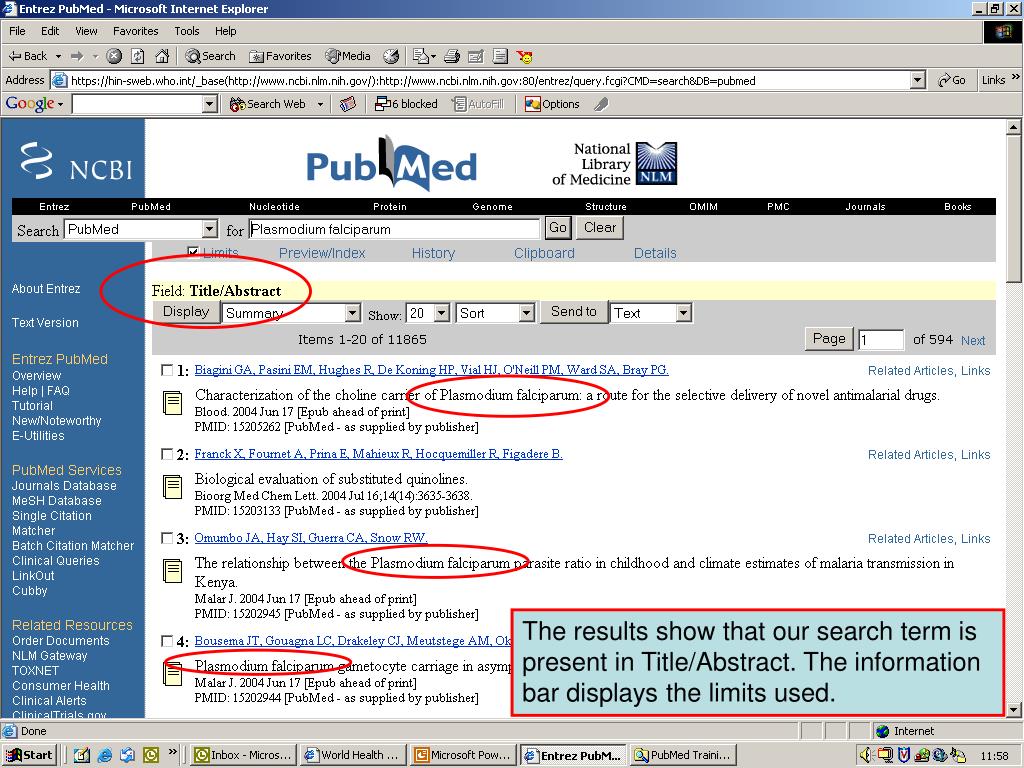This screenshot has width=1024, height=768.
Task: Uncheck the Limits checkbox
Action: (x=193, y=252)
